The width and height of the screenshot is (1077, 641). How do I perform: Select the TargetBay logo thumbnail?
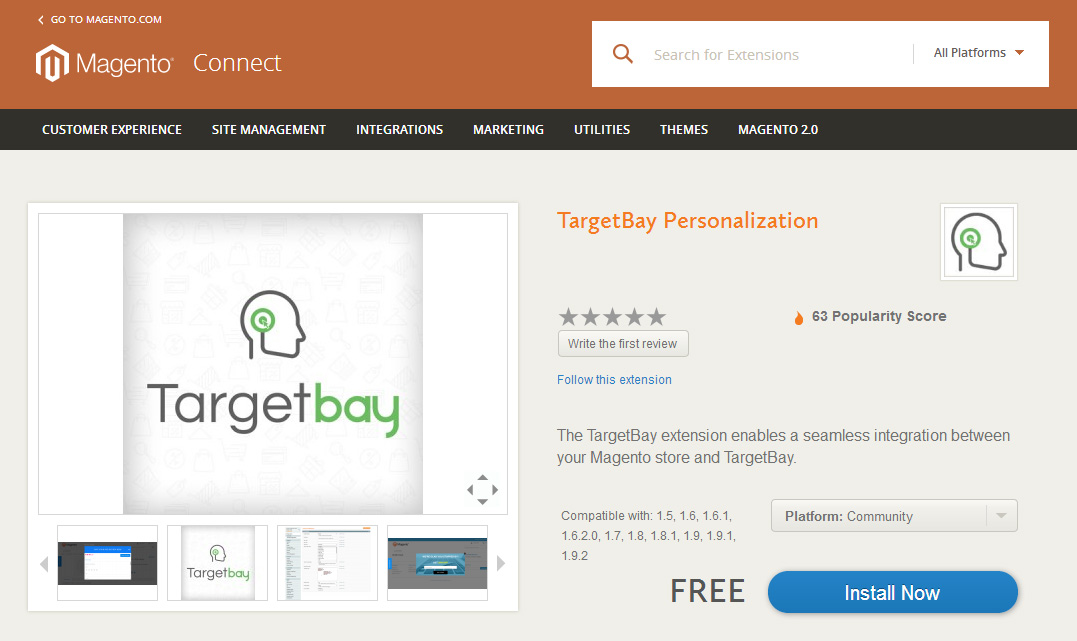(x=217, y=563)
